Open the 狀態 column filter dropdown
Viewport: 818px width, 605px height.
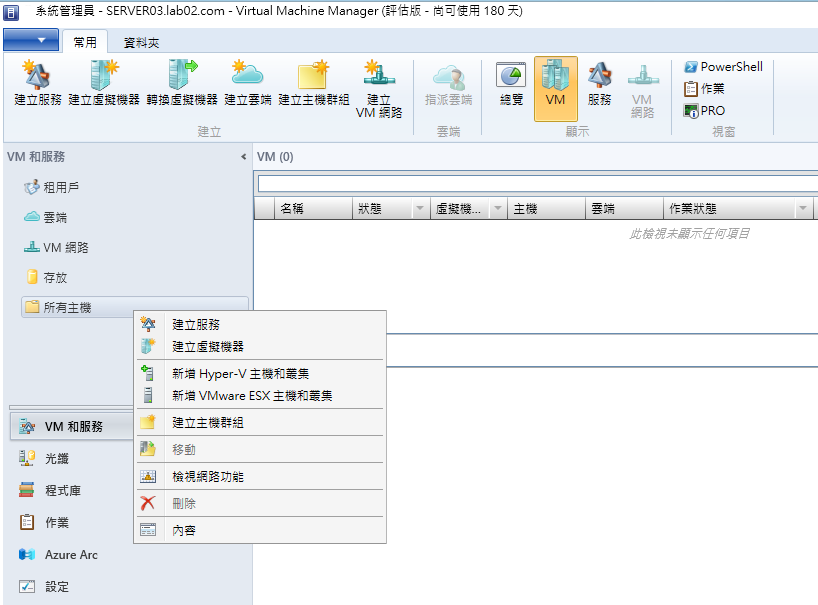tap(420, 210)
